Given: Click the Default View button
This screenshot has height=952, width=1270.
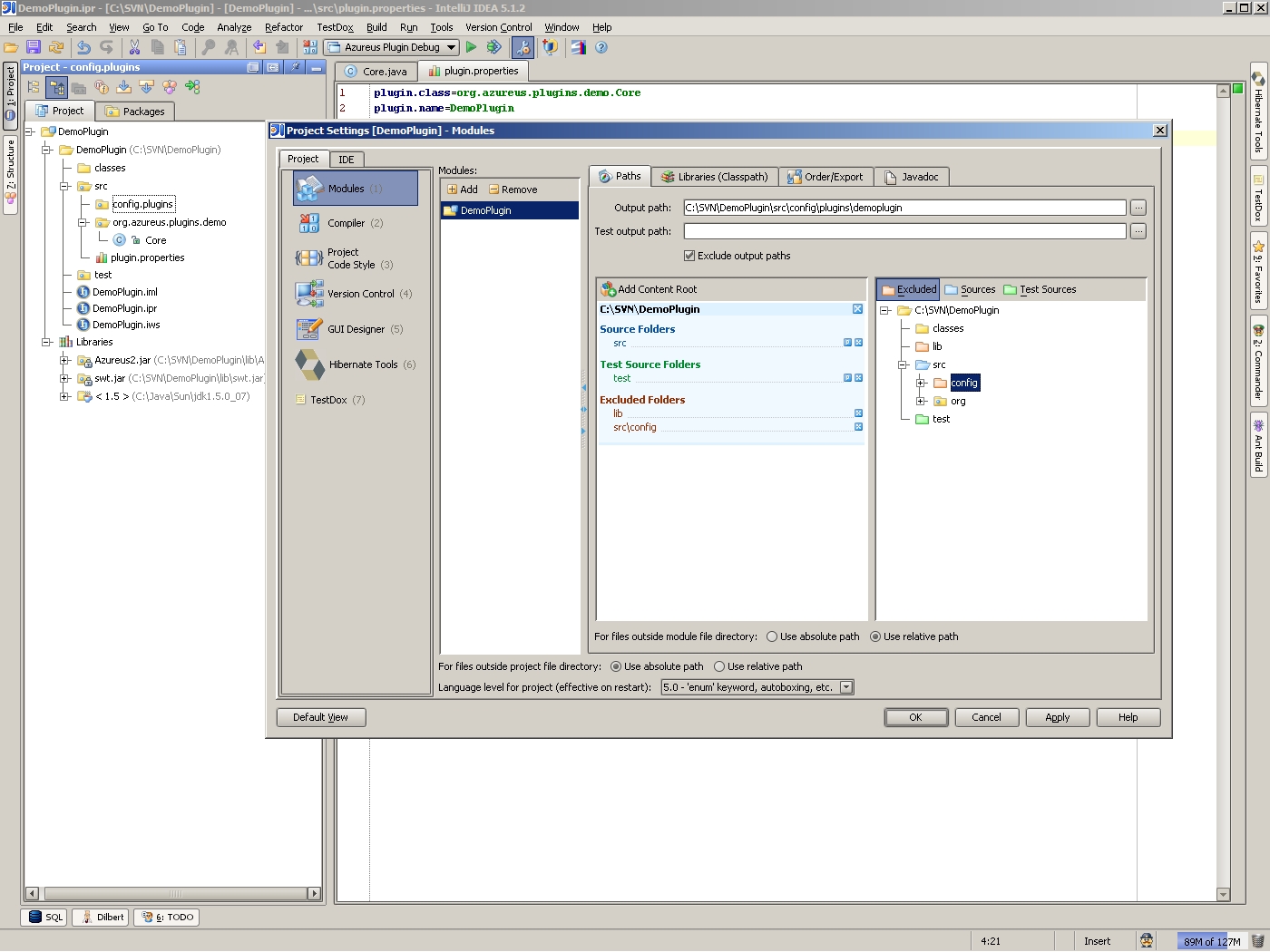Looking at the screenshot, I should pos(321,717).
